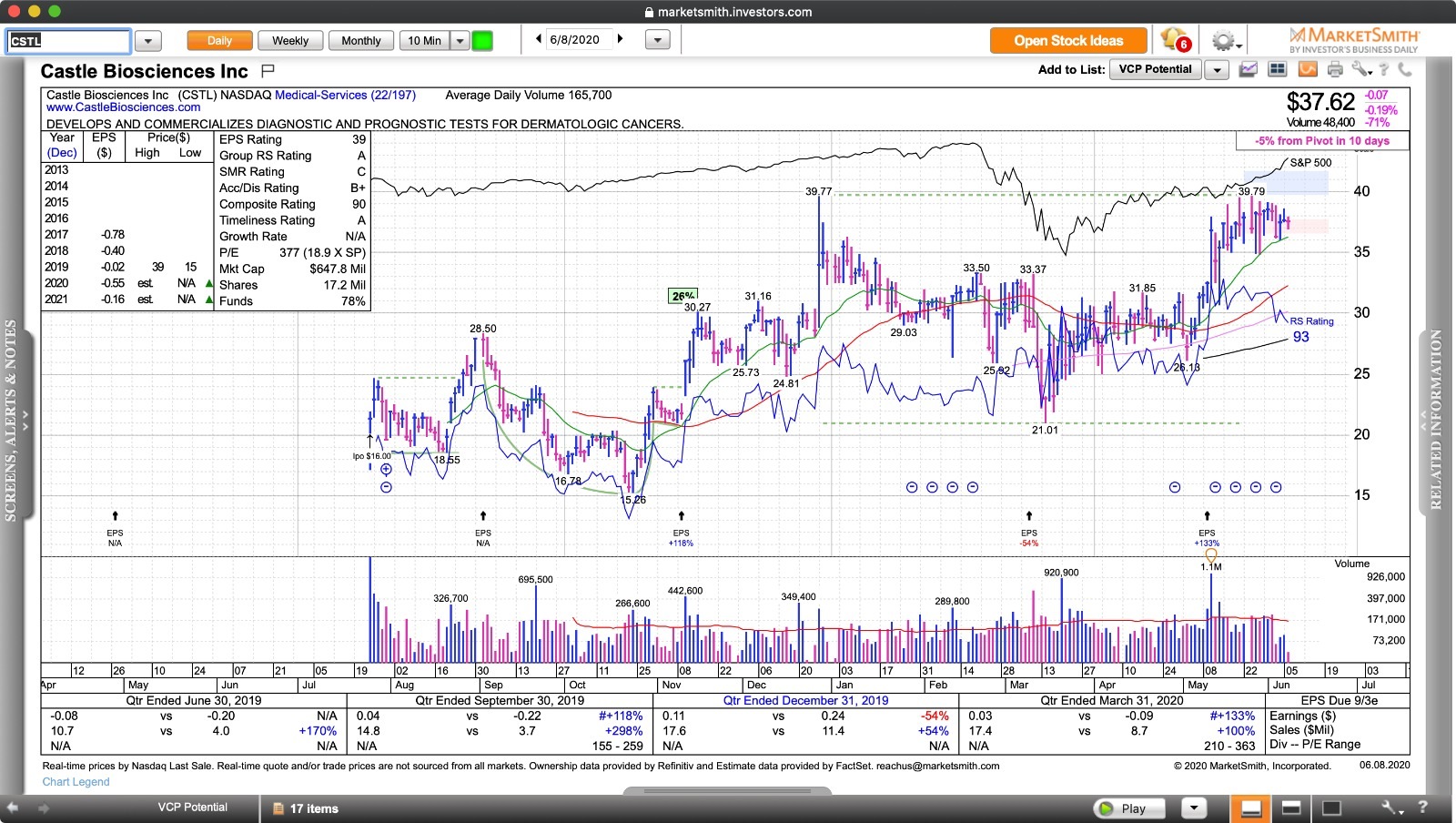
Task: Click the Open Stock Ideas button
Action: pos(1068,41)
